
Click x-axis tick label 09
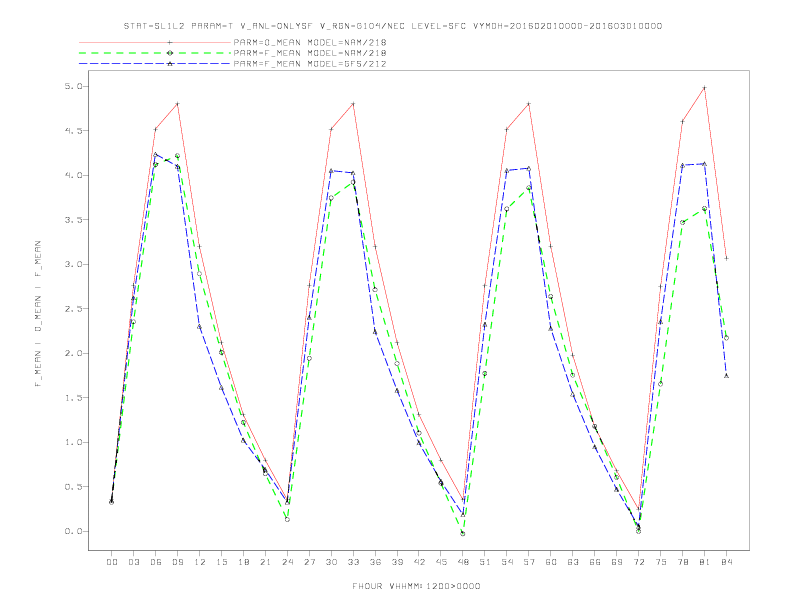[177, 562]
